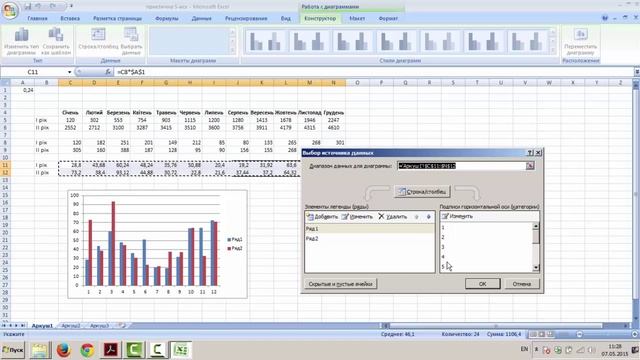Click the EN language indicator in the tray

point(524,349)
